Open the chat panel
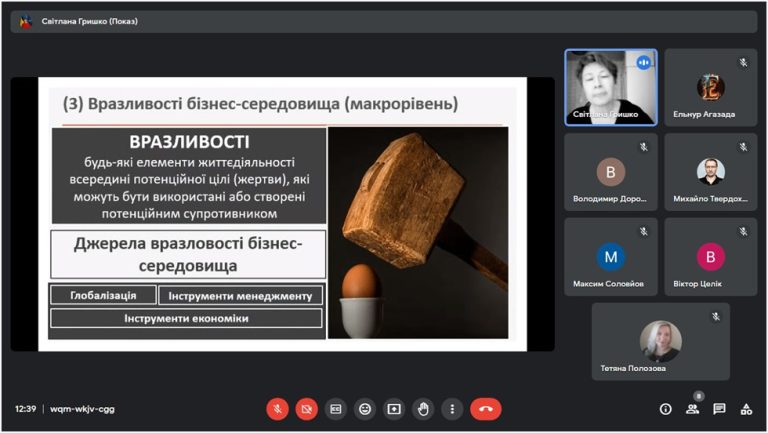The height and width of the screenshot is (433, 768). [x=719, y=409]
